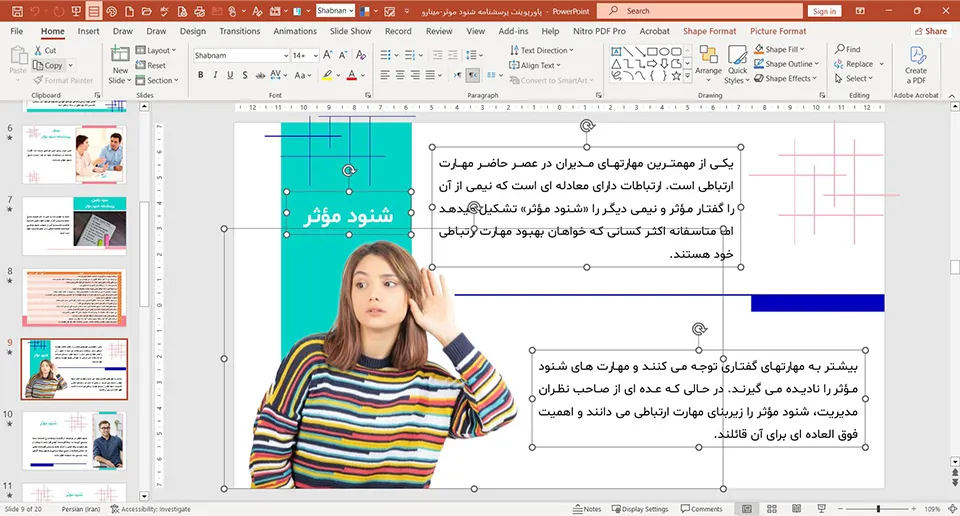The image size is (960, 516).
Task: Click the Quick Print icon in title bar
Action: click(x=200, y=11)
